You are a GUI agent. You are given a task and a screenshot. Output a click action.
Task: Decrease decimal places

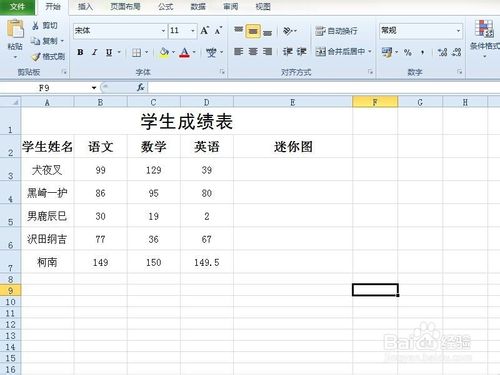pos(457,52)
